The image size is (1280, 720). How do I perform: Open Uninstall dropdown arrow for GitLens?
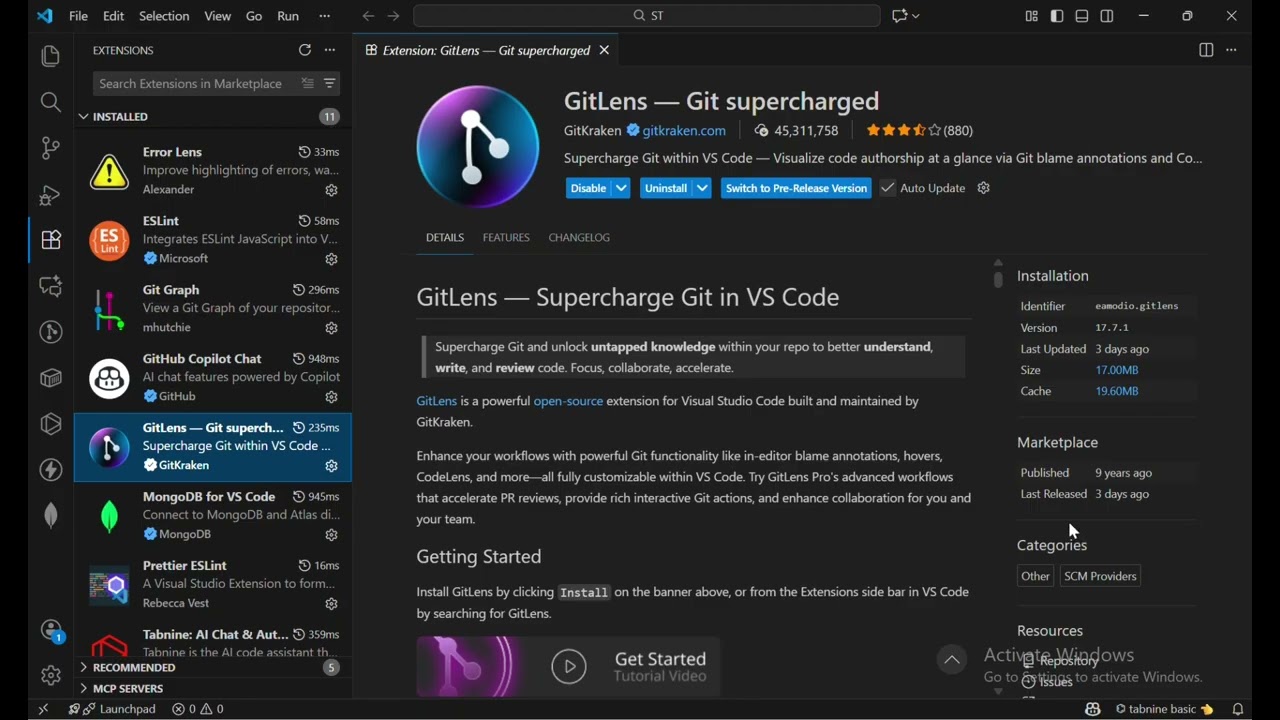703,189
